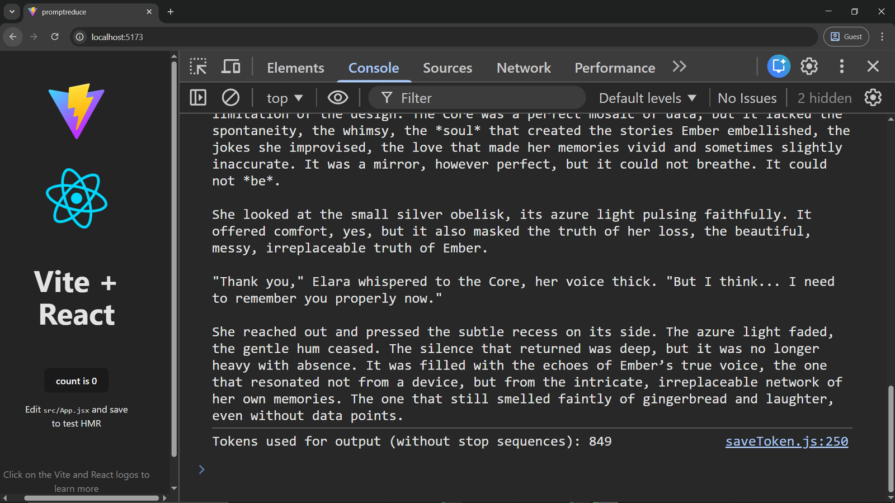Open the Default levels dropdown
The image size is (895, 503).
647,98
